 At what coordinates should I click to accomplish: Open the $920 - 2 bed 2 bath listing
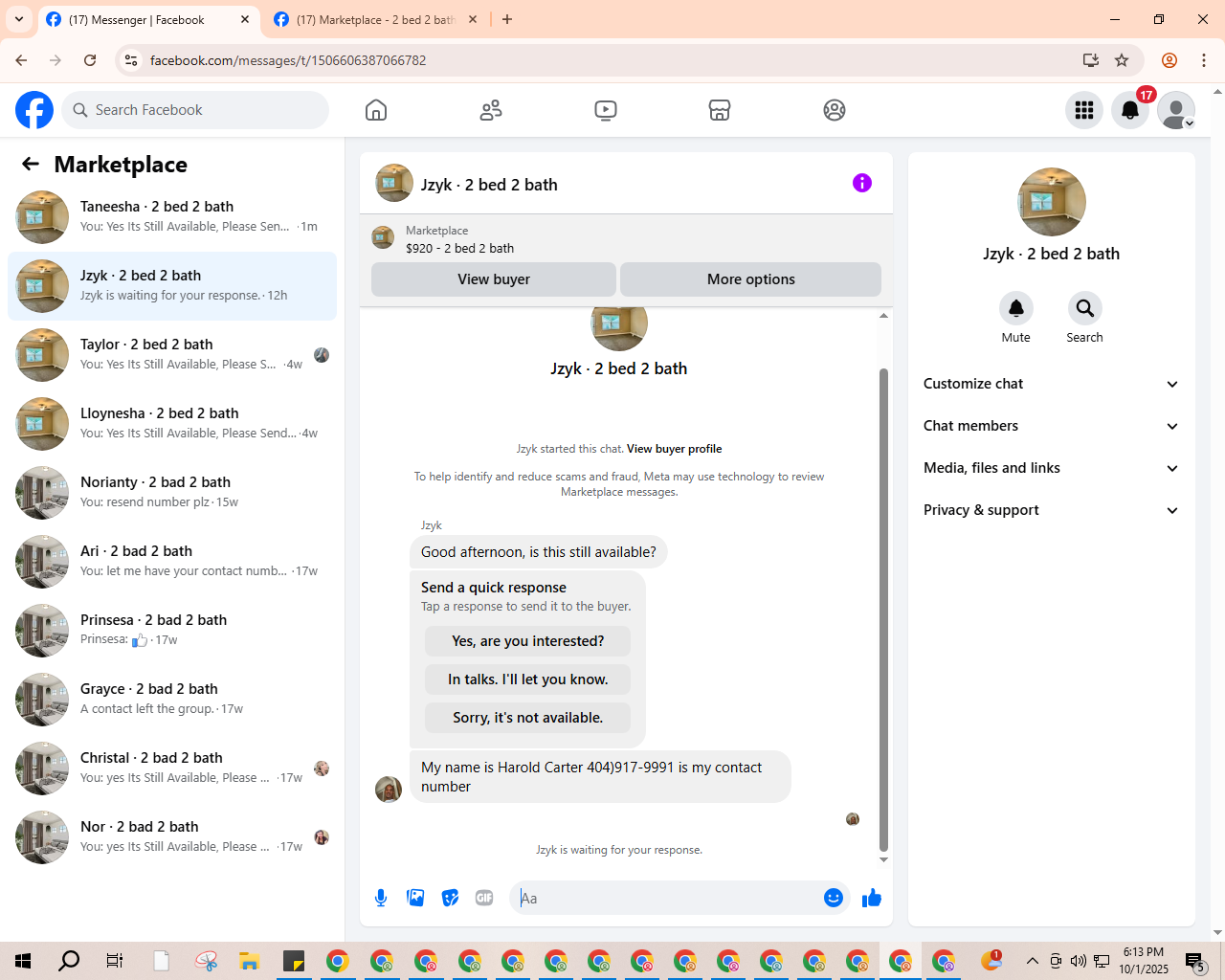459,248
